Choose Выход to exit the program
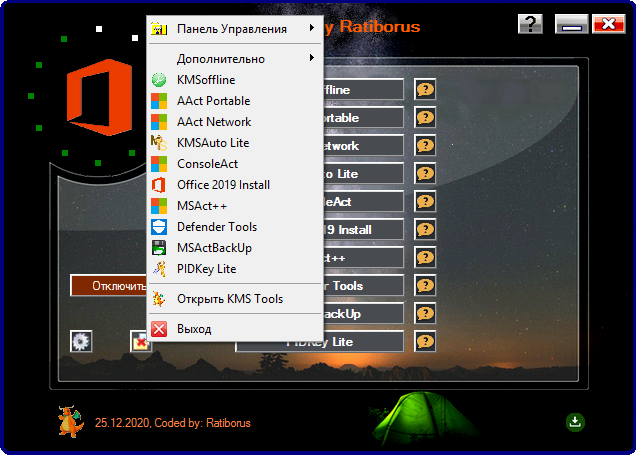This screenshot has width=636, height=455. [x=194, y=329]
